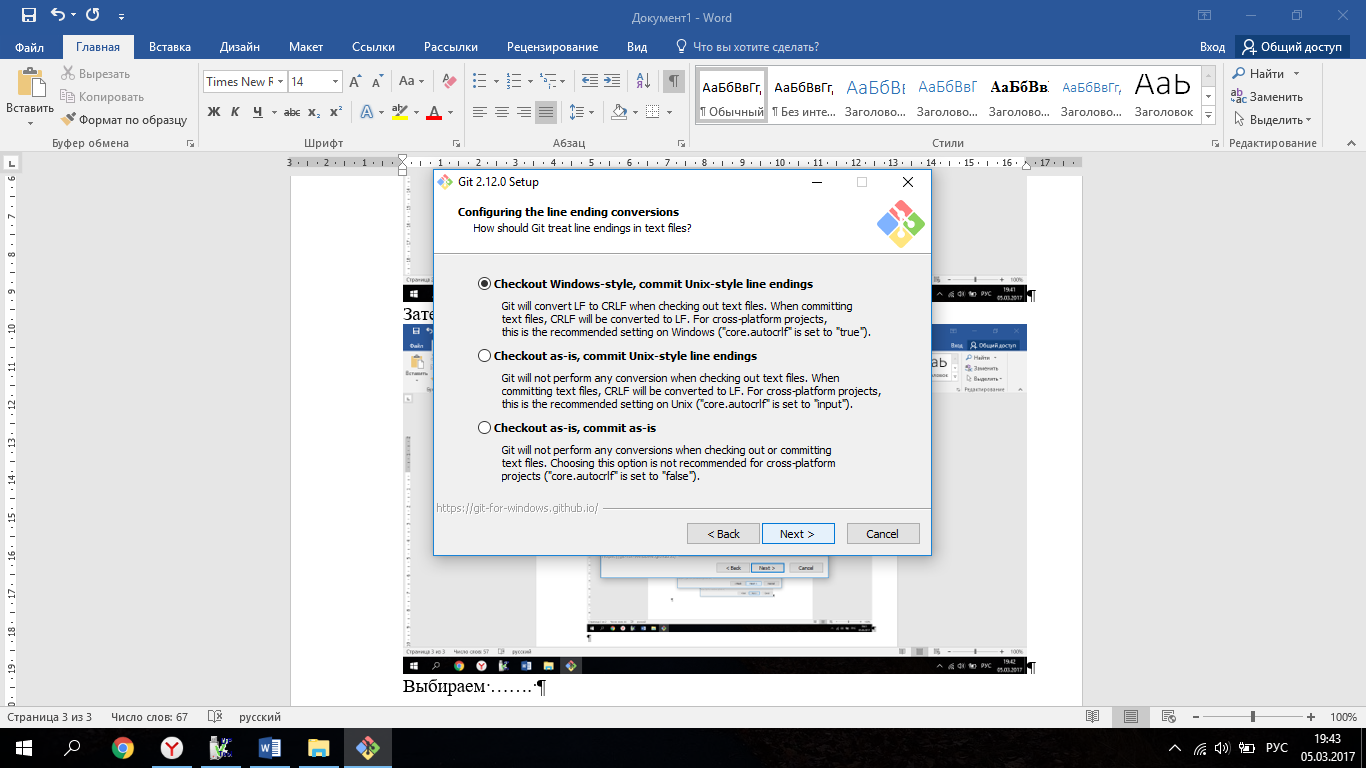Click the Save icon in quick access toolbar
1366x768 pixels.
(x=28, y=16)
